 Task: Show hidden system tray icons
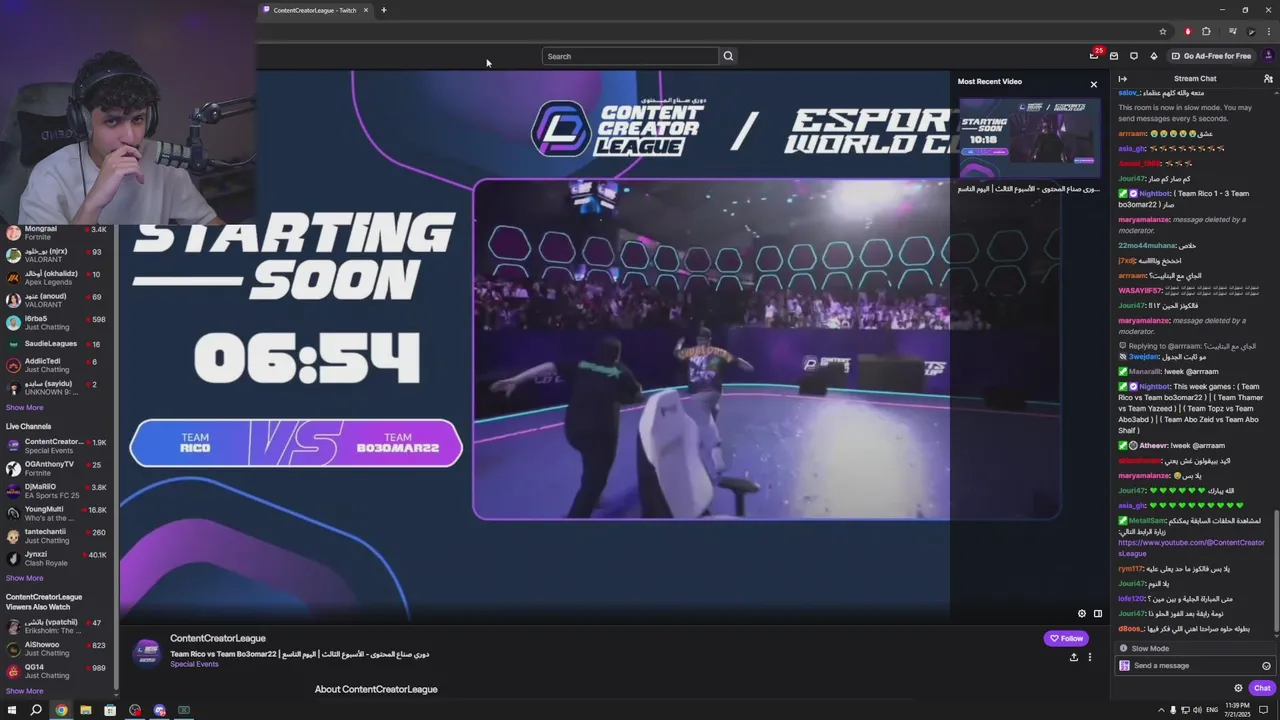pyautogui.click(x=1161, y=710)
